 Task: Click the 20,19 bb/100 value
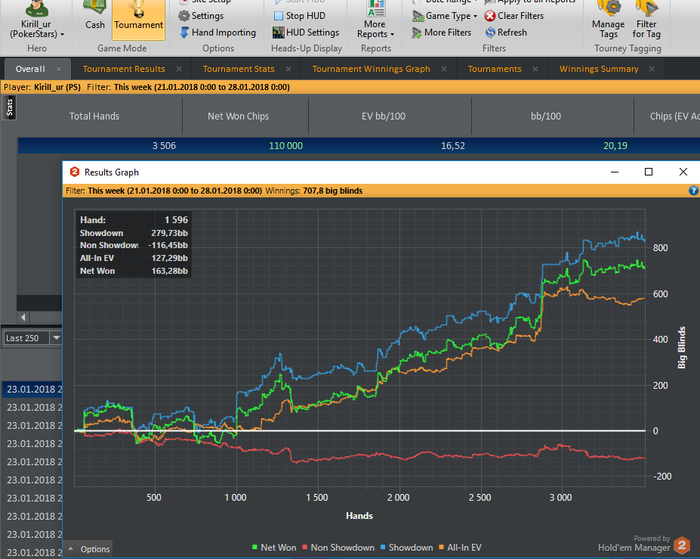click(615, 146)
